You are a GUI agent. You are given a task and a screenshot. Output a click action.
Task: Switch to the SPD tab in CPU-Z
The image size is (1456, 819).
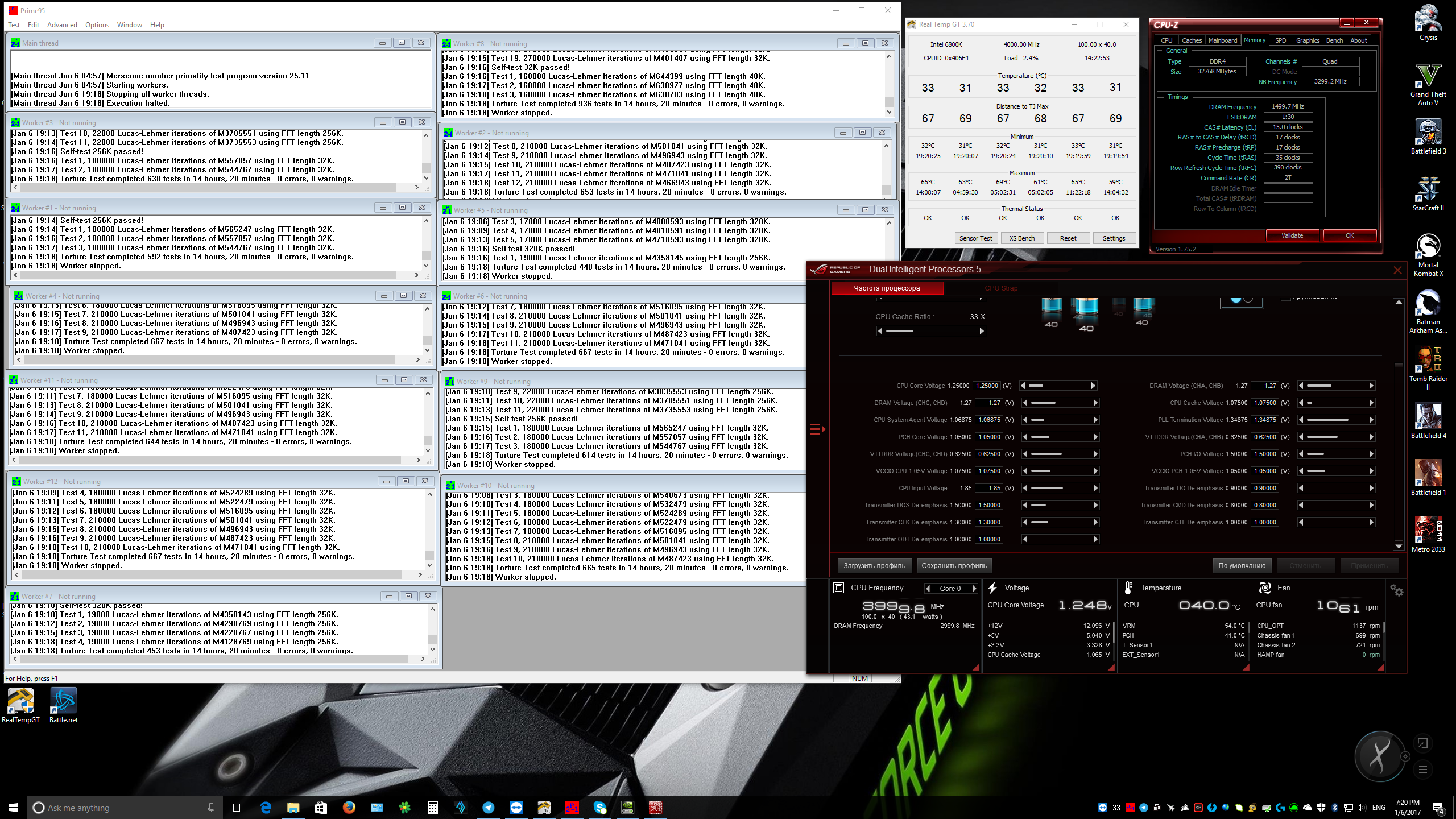1280,40
